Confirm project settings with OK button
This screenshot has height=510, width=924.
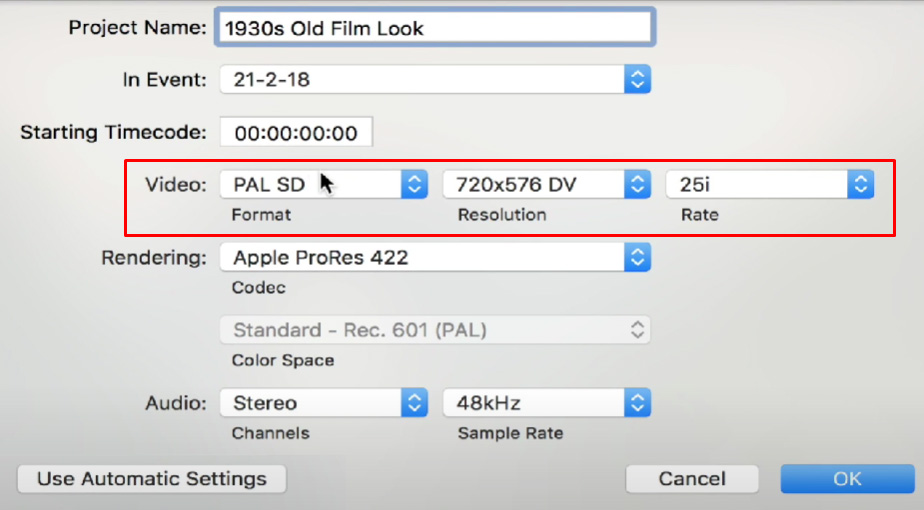point(847,479)
